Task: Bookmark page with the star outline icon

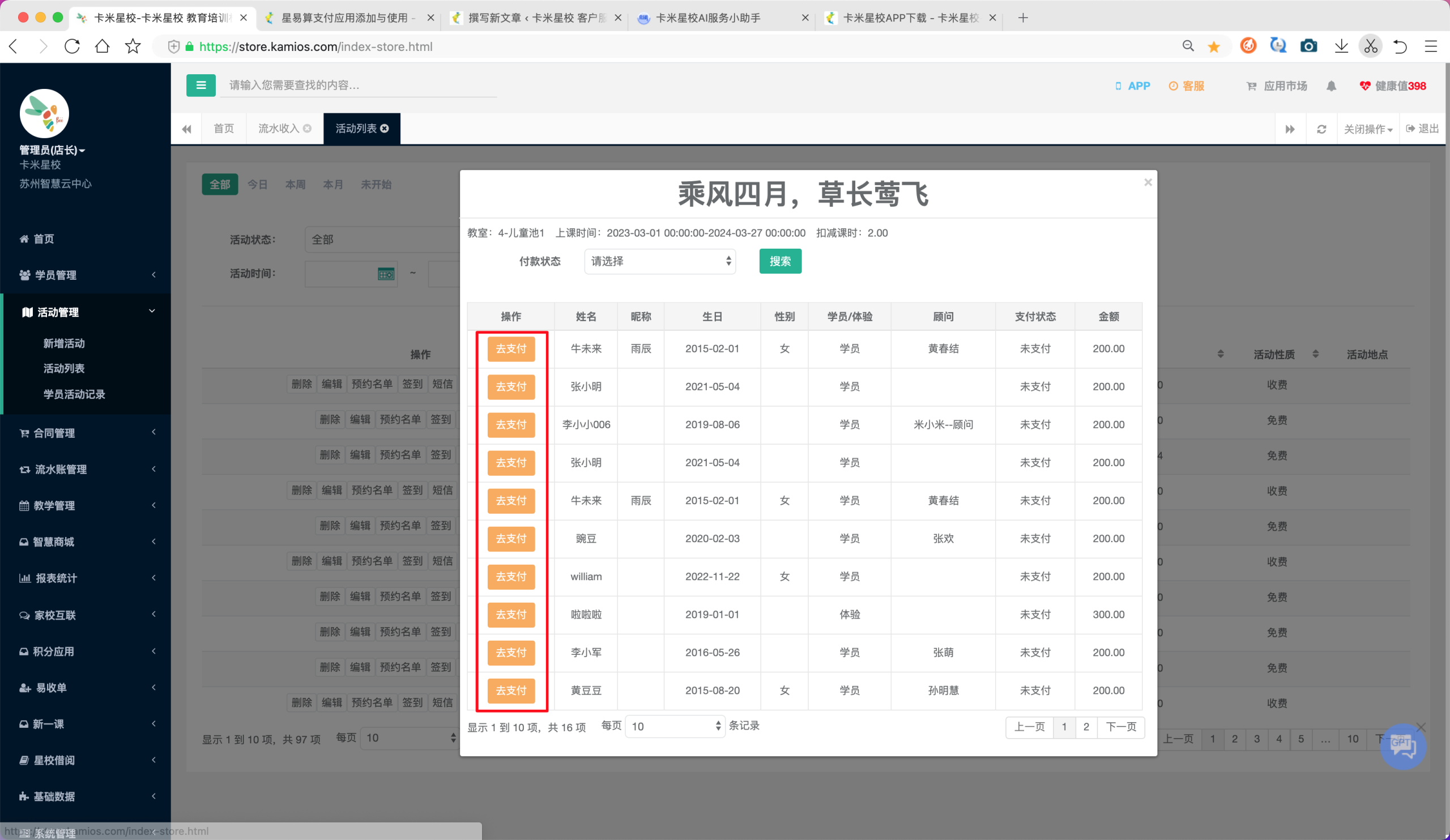Action: [133, 46]
